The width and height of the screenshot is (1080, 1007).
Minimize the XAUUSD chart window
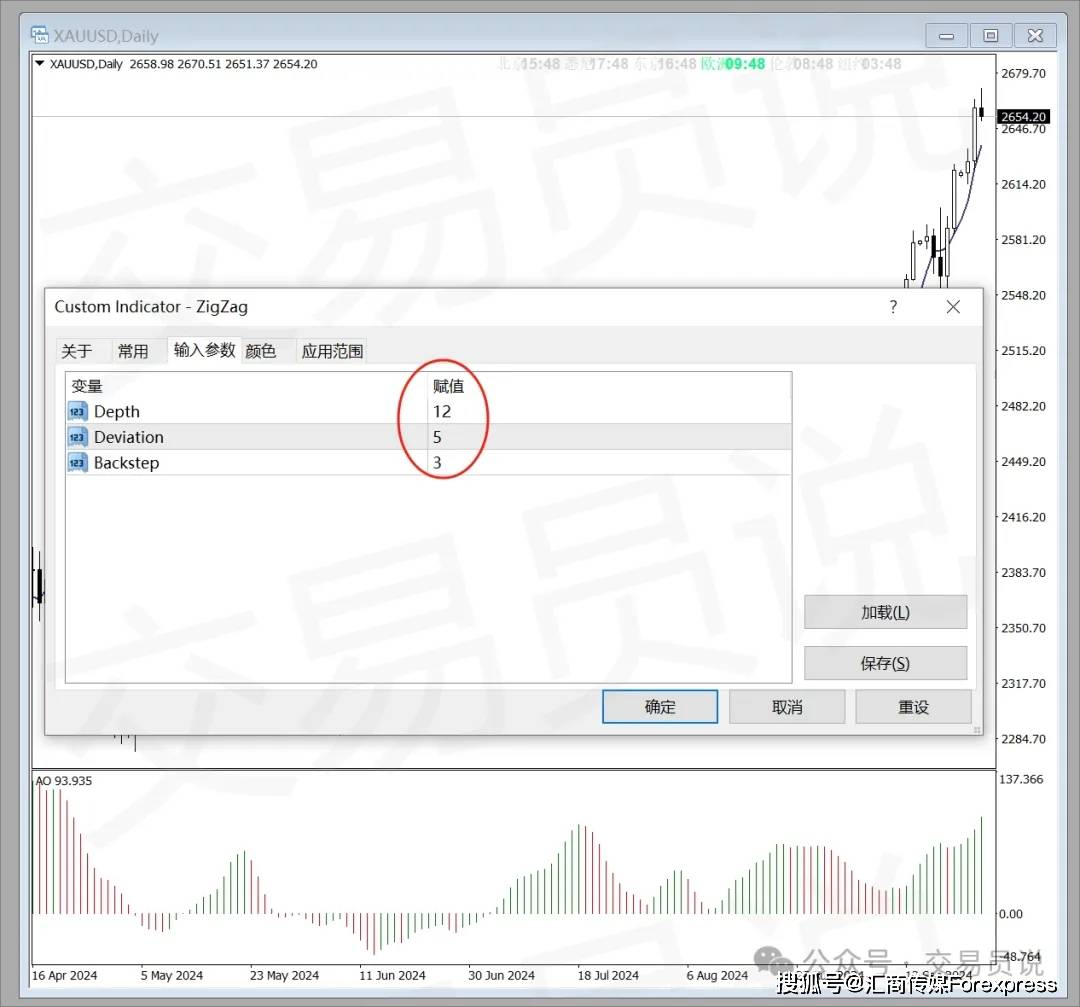(x=945, y=36)
